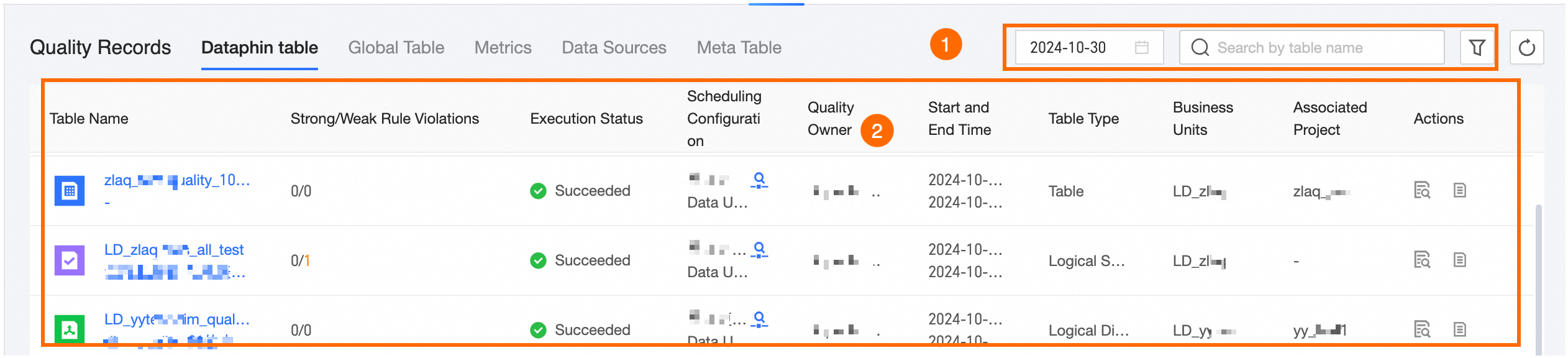Image resolution: width=1568 pixels, height=358 pixels.
Task: Open the Data Sources tab
Action: [x=614, y=47]
